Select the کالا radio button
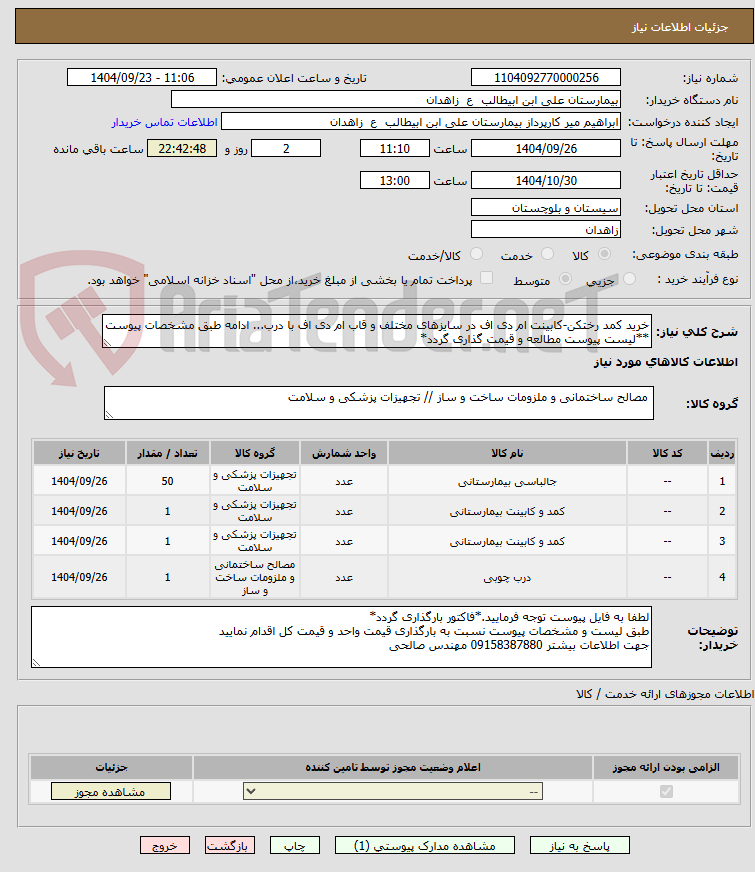This screenshot has width=755, height=872. pos(604,255)
